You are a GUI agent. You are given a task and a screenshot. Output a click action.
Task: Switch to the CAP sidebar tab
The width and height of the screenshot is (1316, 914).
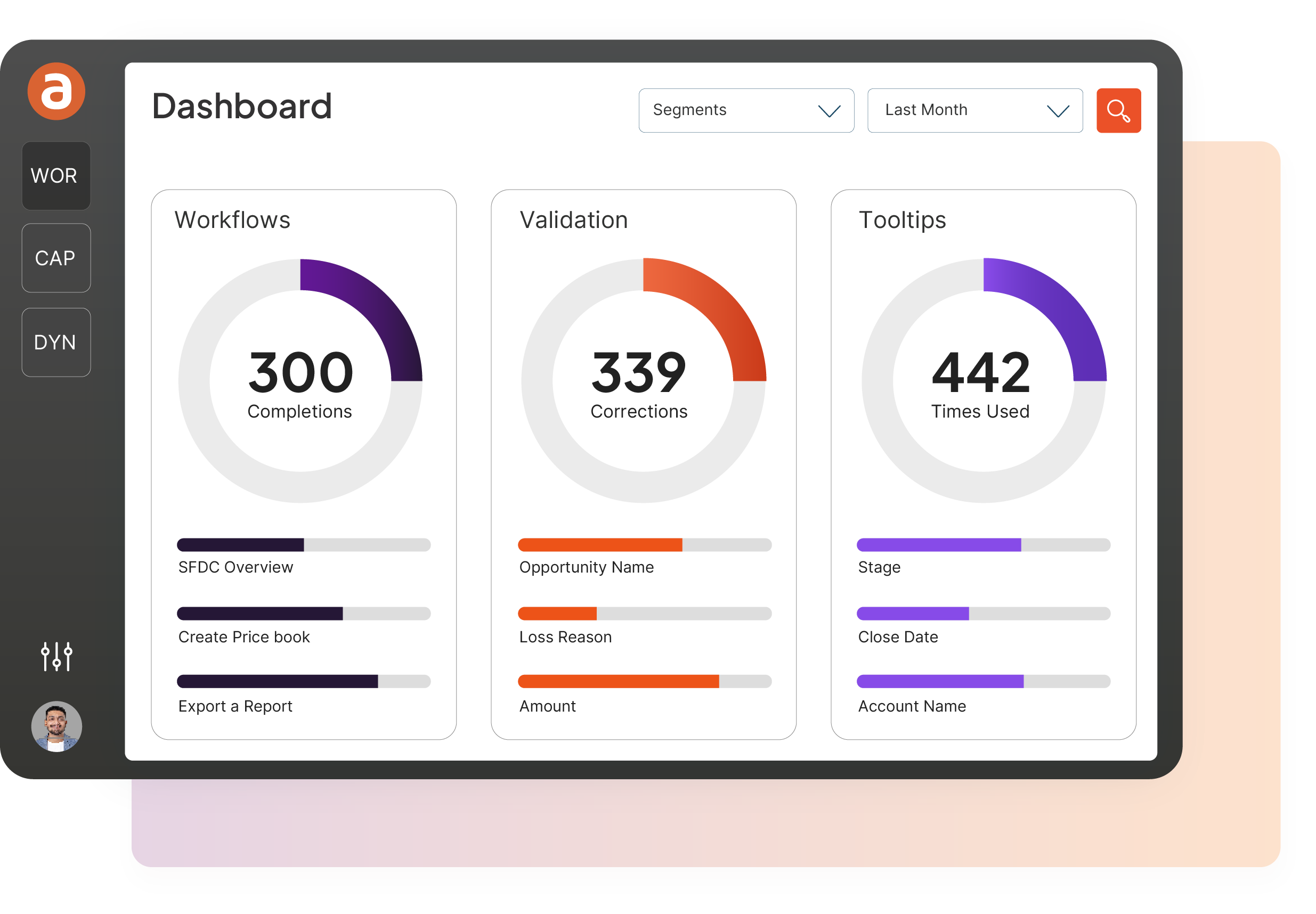55,258
